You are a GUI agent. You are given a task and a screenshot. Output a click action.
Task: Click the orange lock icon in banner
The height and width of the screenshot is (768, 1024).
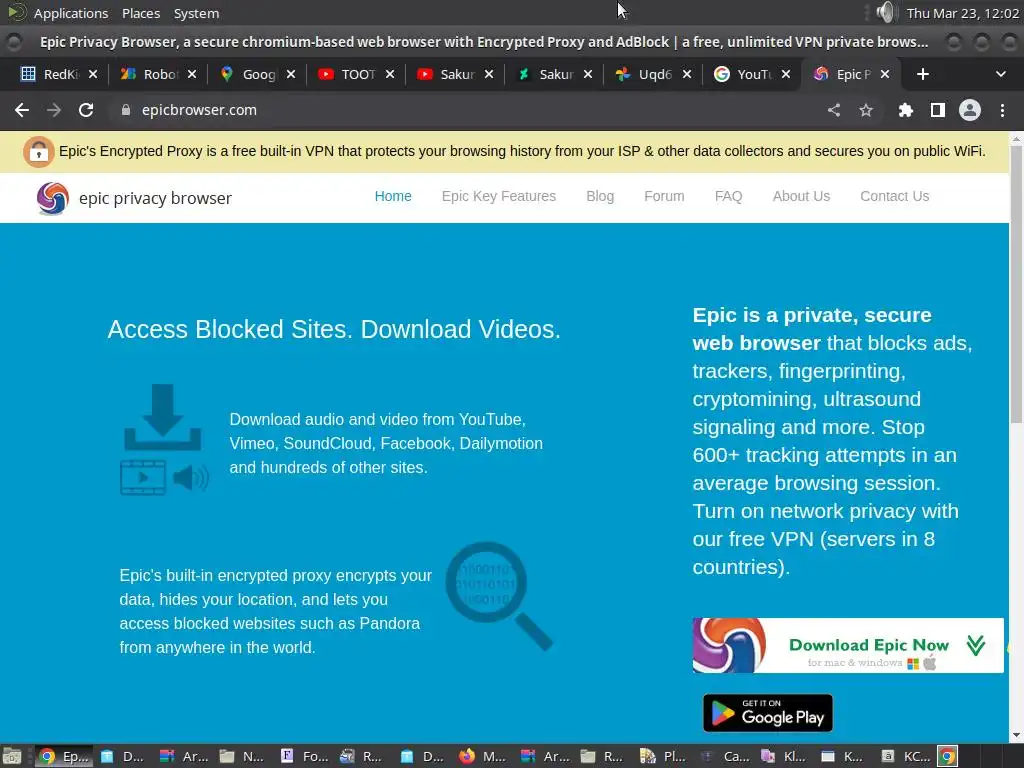click(39, 152)
